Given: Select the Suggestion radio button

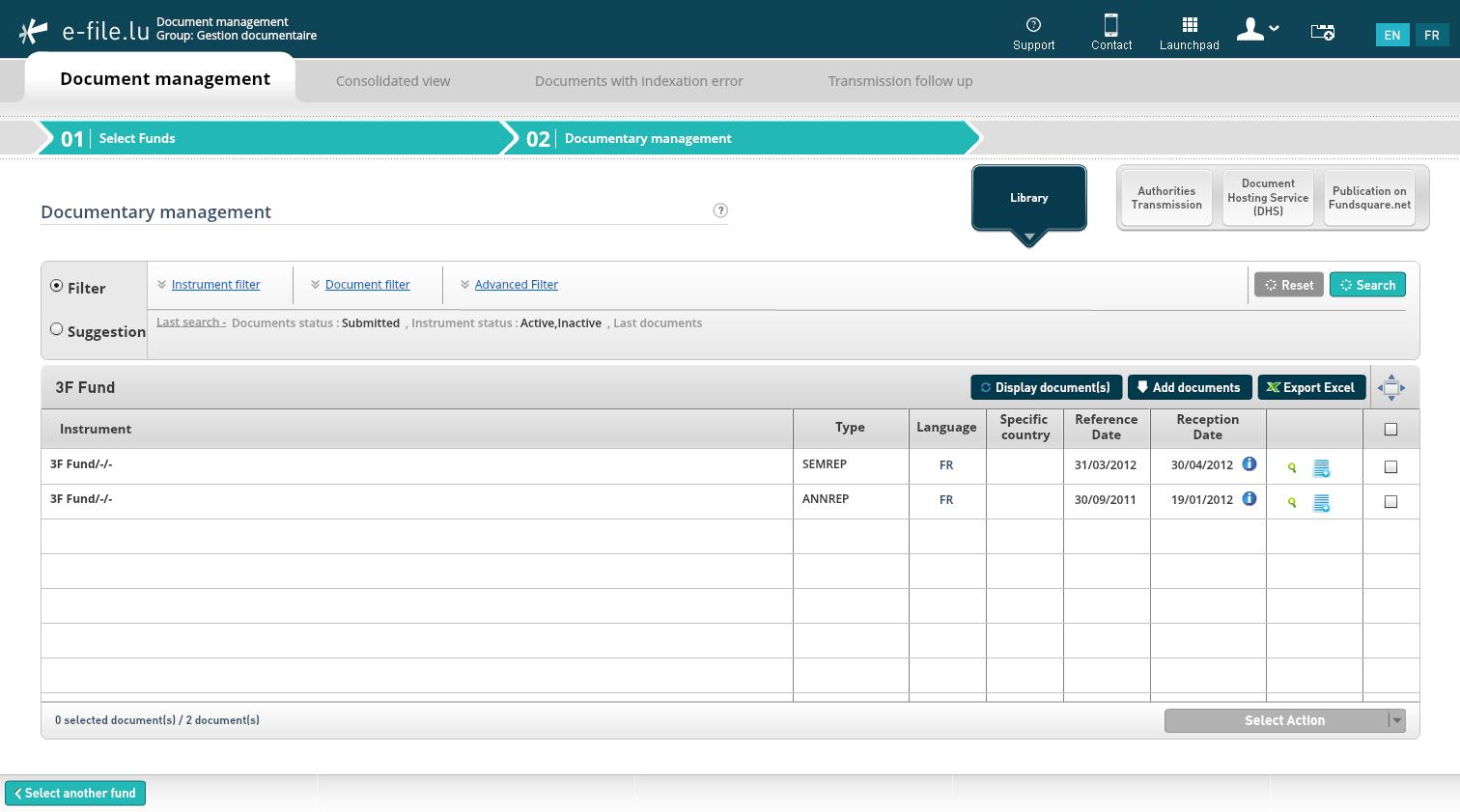Looking at the screenshot, I should coord(57,330).
